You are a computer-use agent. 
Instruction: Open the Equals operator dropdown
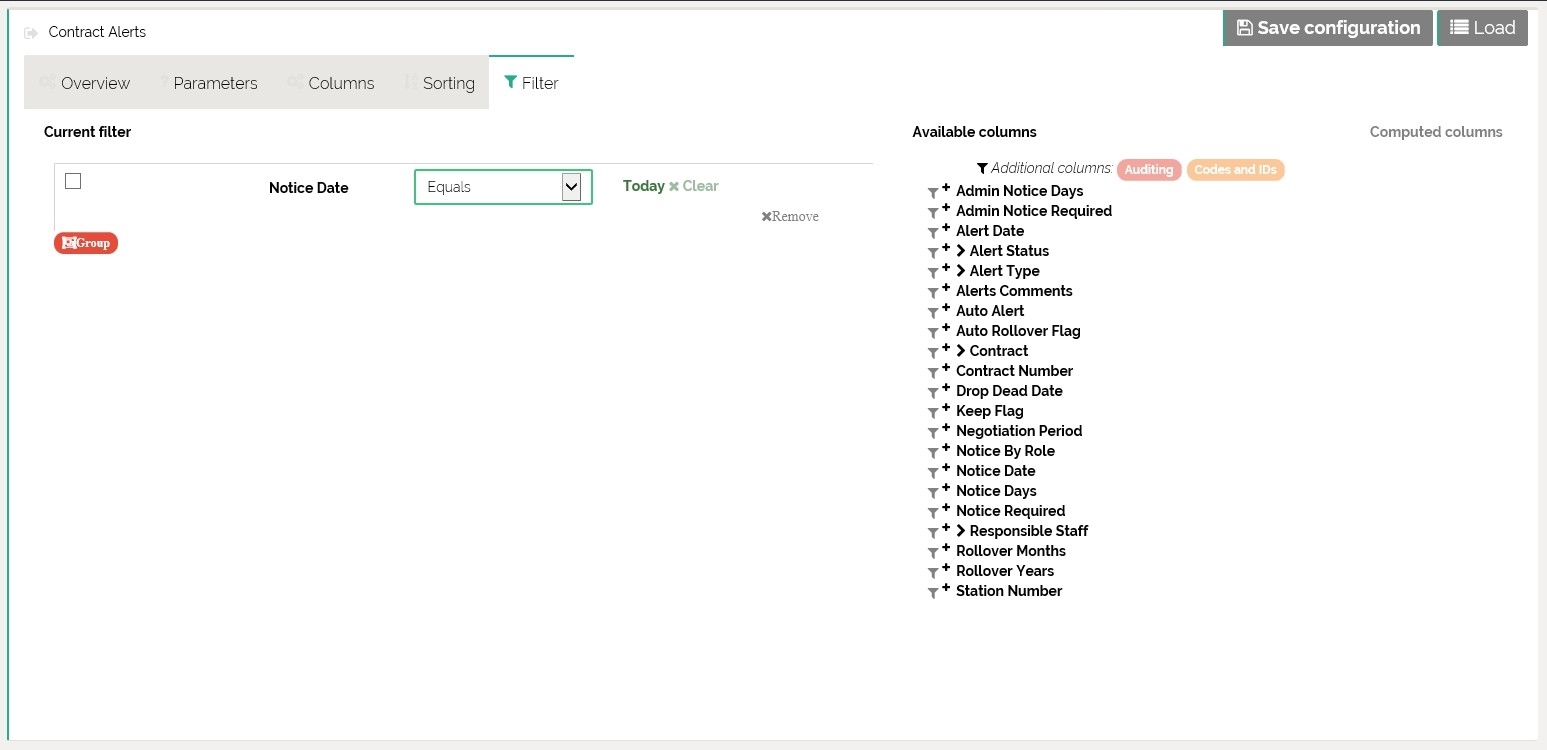(x=503, y=187)
